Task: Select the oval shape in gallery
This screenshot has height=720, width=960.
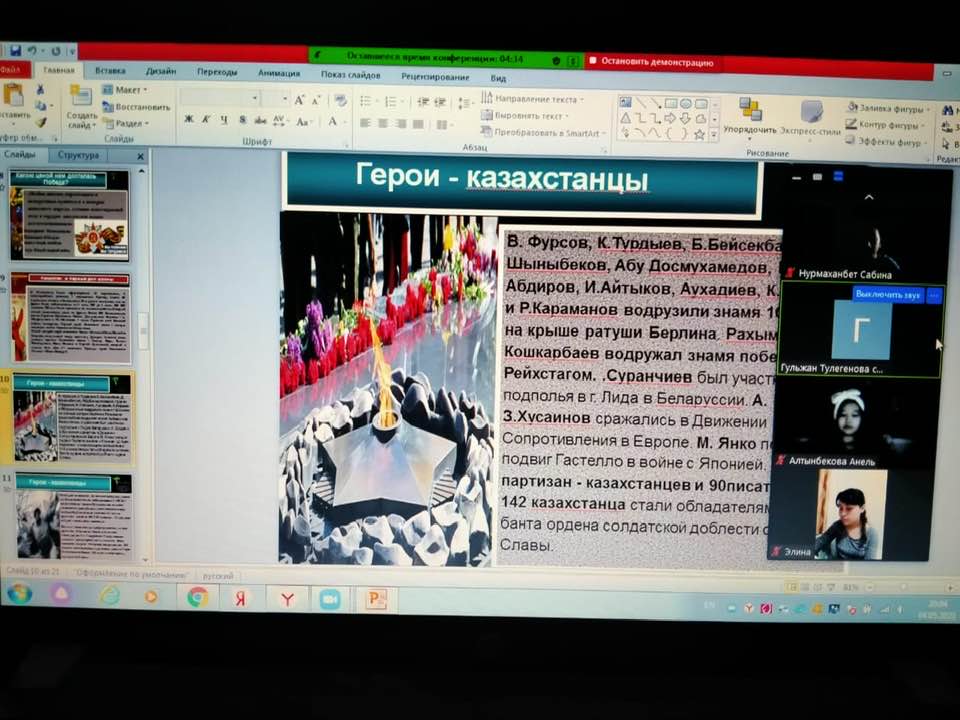Action: pyautogui.click(x=686, y=103)
